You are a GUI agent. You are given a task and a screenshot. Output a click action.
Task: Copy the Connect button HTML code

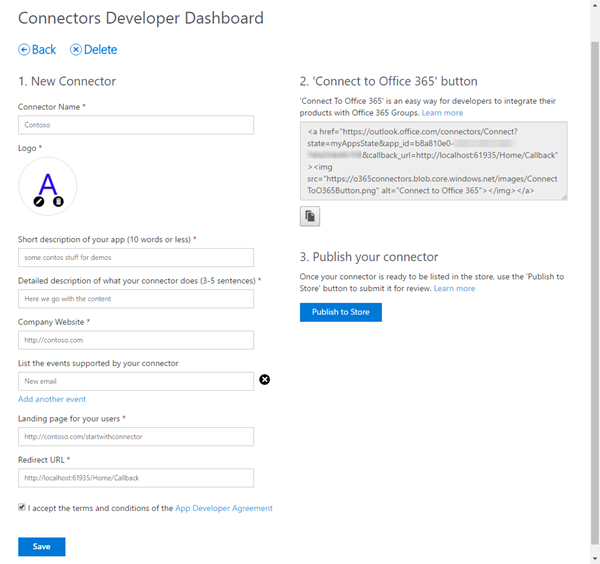click(310, 216)
